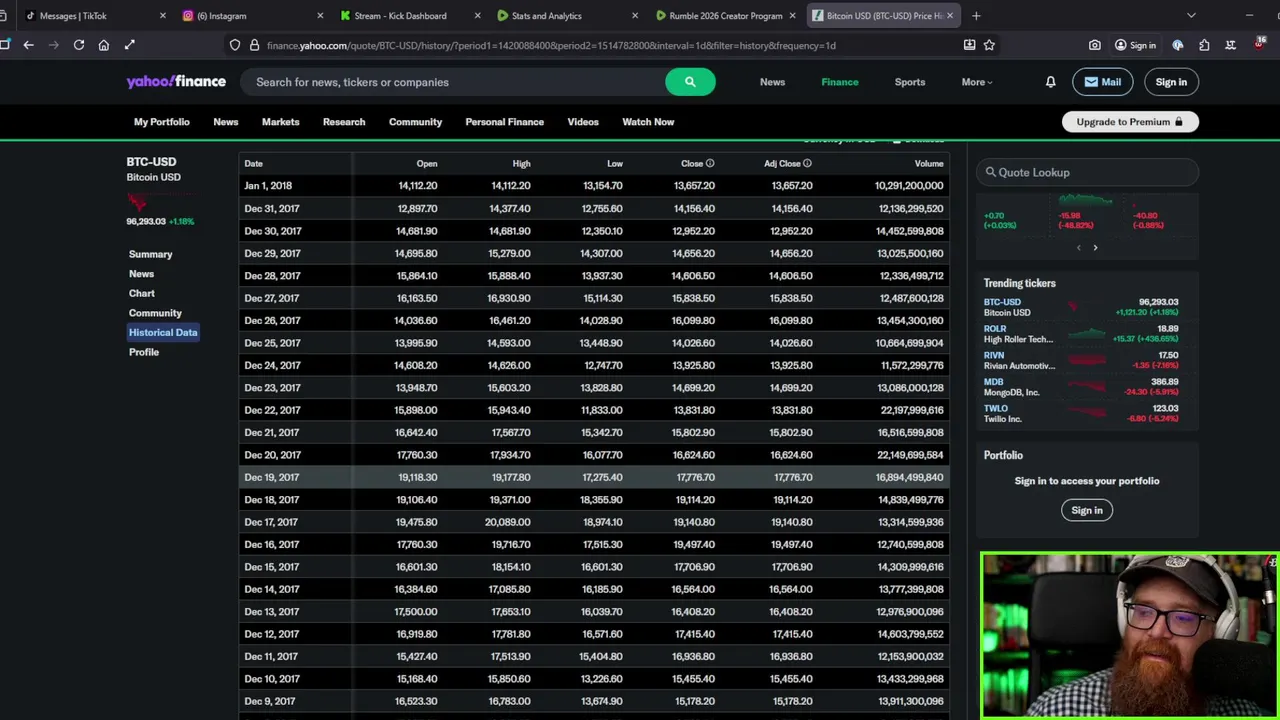The image size is (1280, 720).
Task: Click the Quote Lookup field
Action: point(1088,172)
